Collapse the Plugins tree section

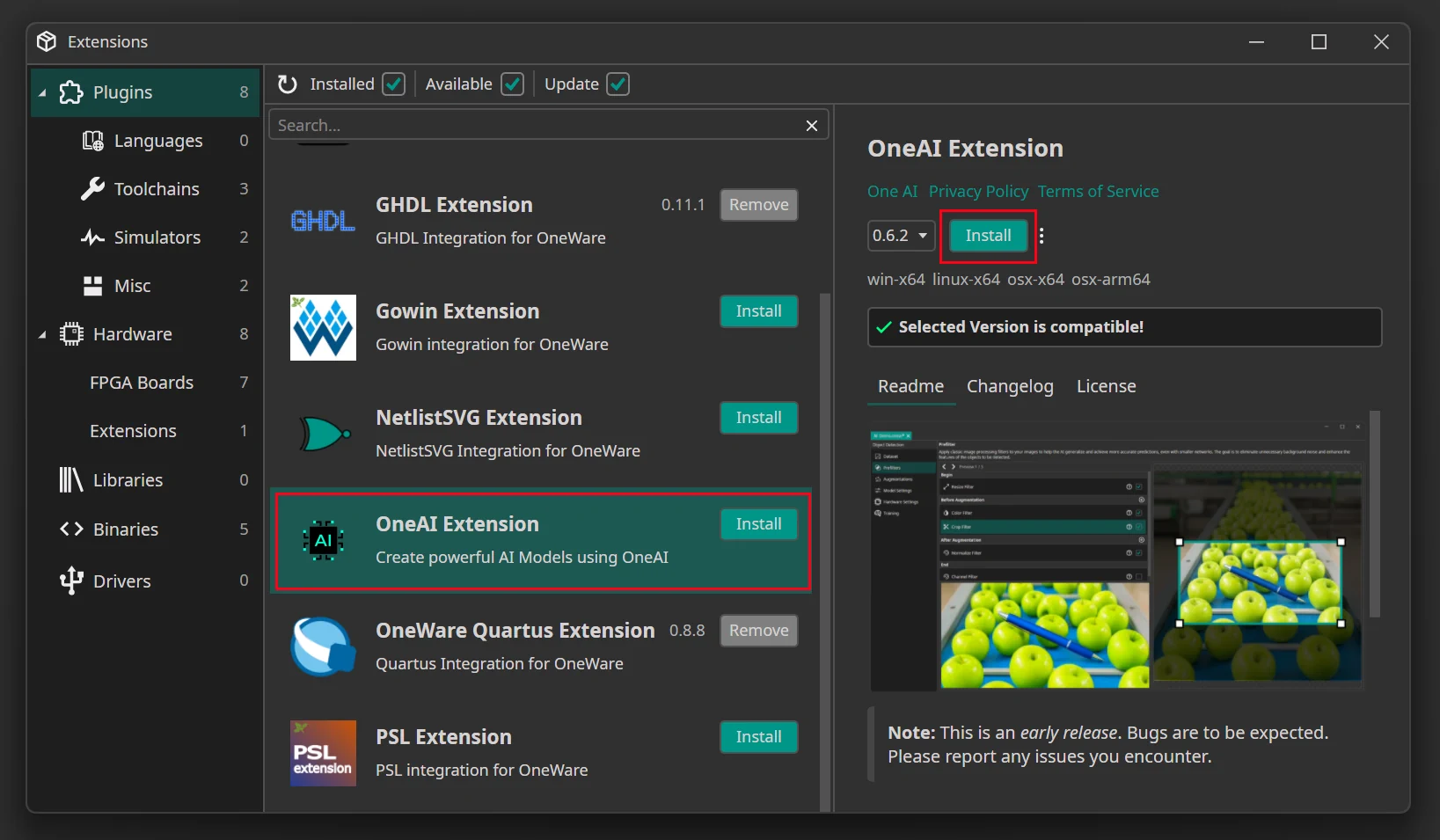42,93
